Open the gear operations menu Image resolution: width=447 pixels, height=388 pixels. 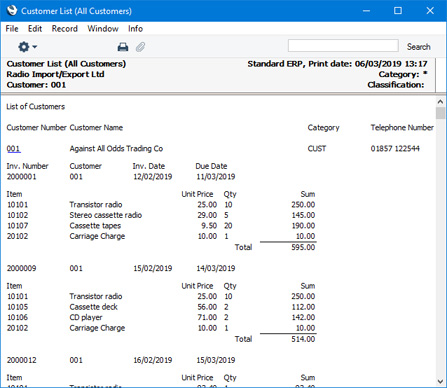coord(27,47)
